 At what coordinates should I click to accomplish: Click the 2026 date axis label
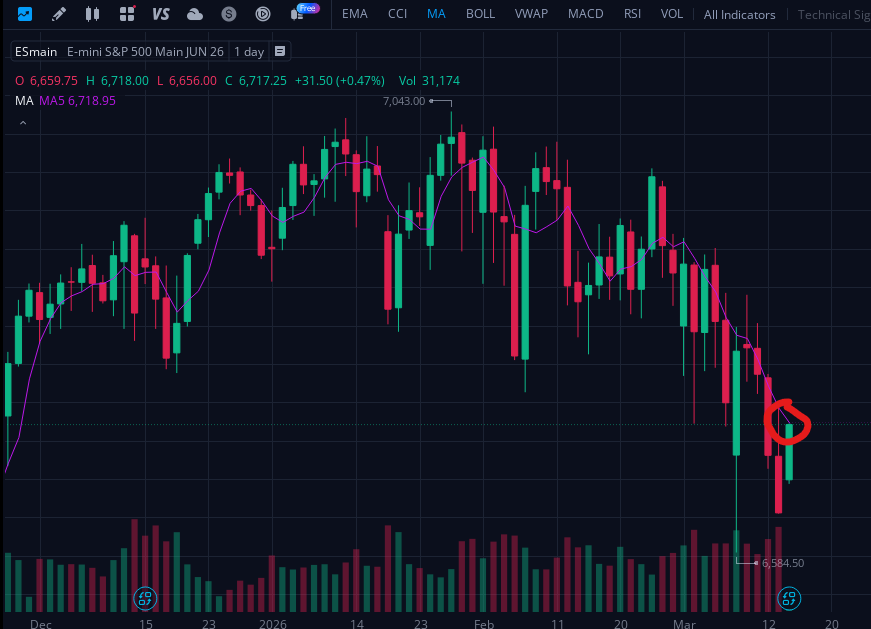coord(273,623)
